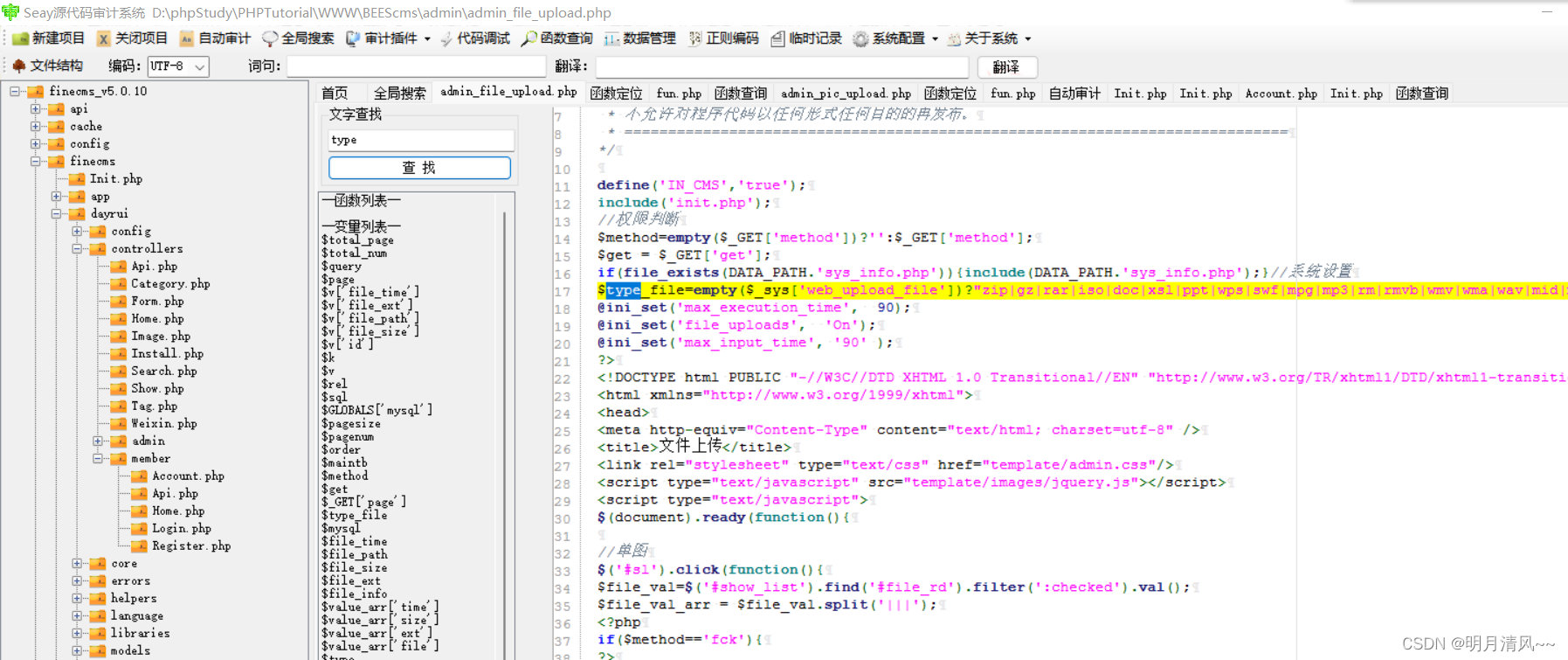Open the 关于系统 toolbar menu
This screenshot has width=1568, height=660.
click(x=989, y=38)
